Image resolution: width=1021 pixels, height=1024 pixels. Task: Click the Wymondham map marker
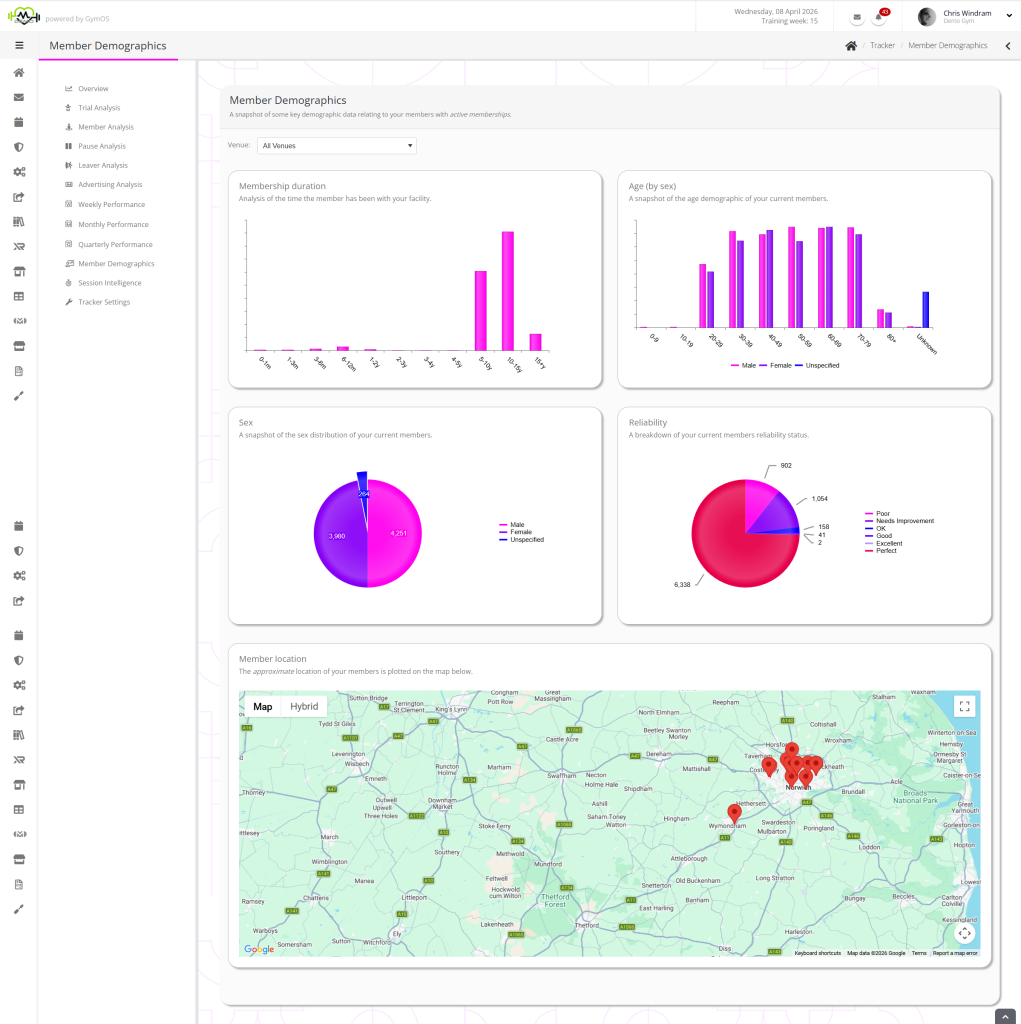[x=735, y=814]
